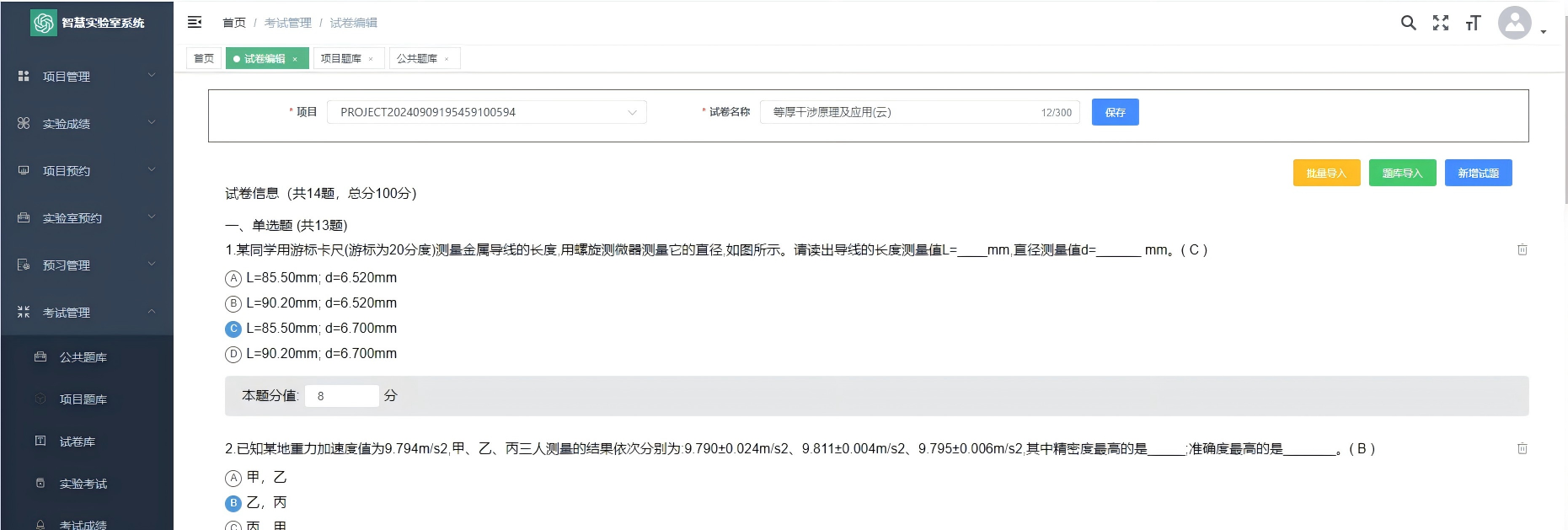Click the 题库导入 button

point(1402,173)
